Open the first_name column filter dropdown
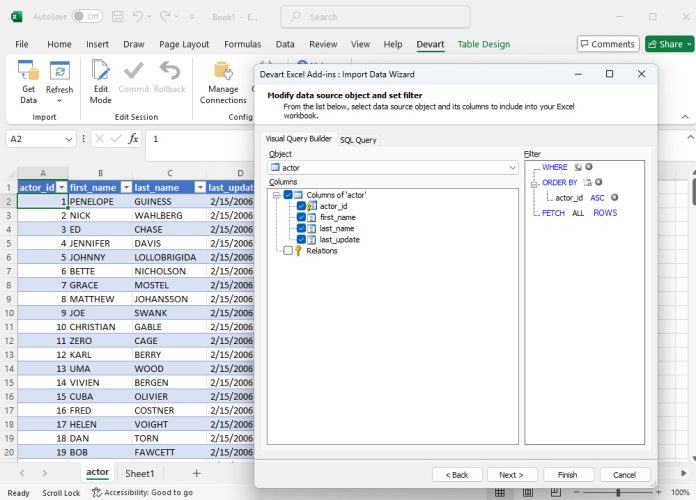Viewport: 696px width, 500px height. (126, 187)
